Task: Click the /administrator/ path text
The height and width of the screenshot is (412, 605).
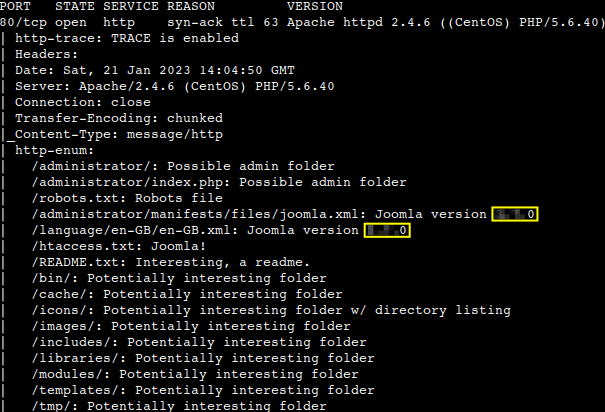Action: point(95,166)
